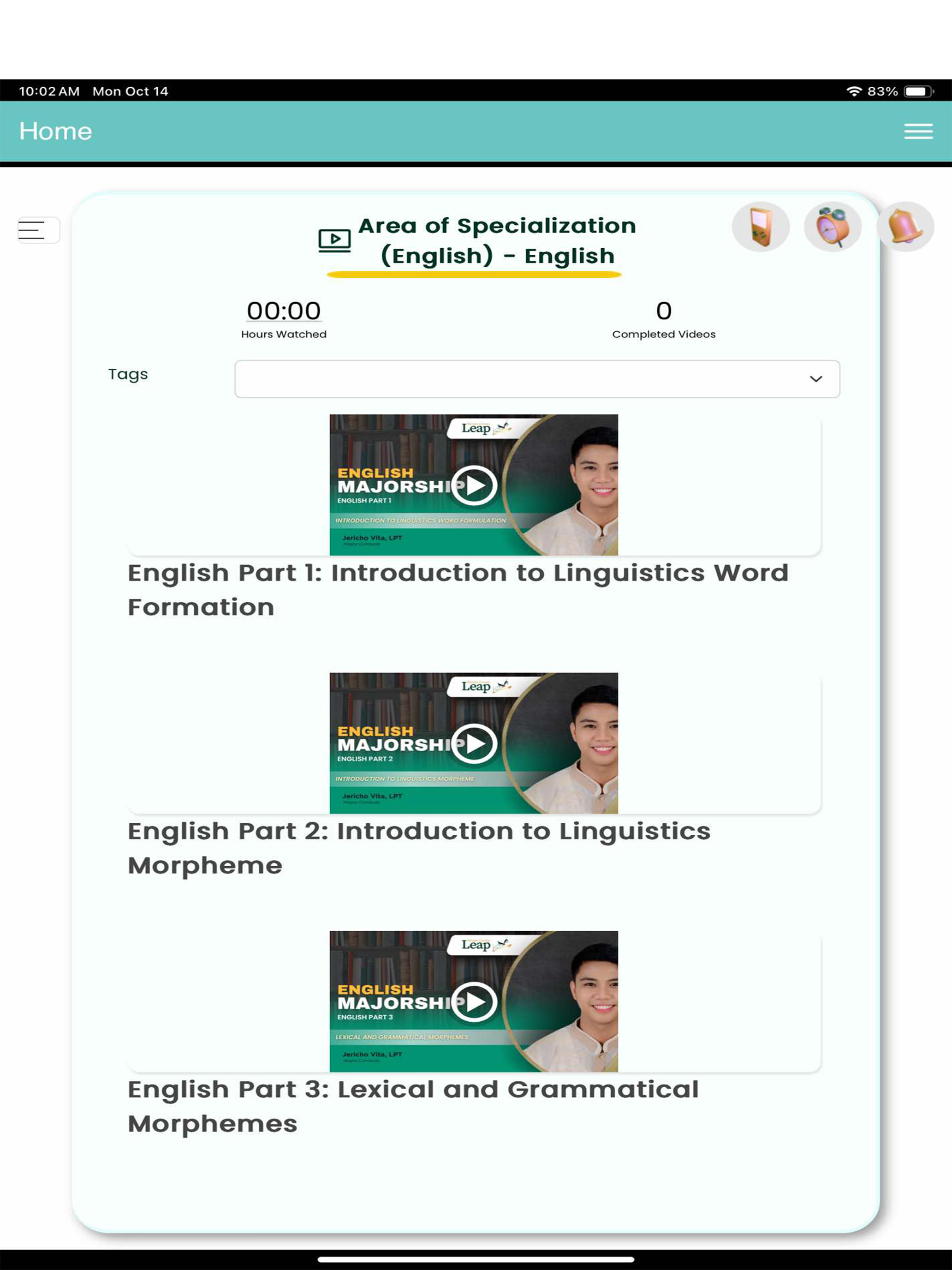The height and width of the screenshot is (1270, 952).
Task: Toggle the left sidebar menu button
Action: pos(38,230)
